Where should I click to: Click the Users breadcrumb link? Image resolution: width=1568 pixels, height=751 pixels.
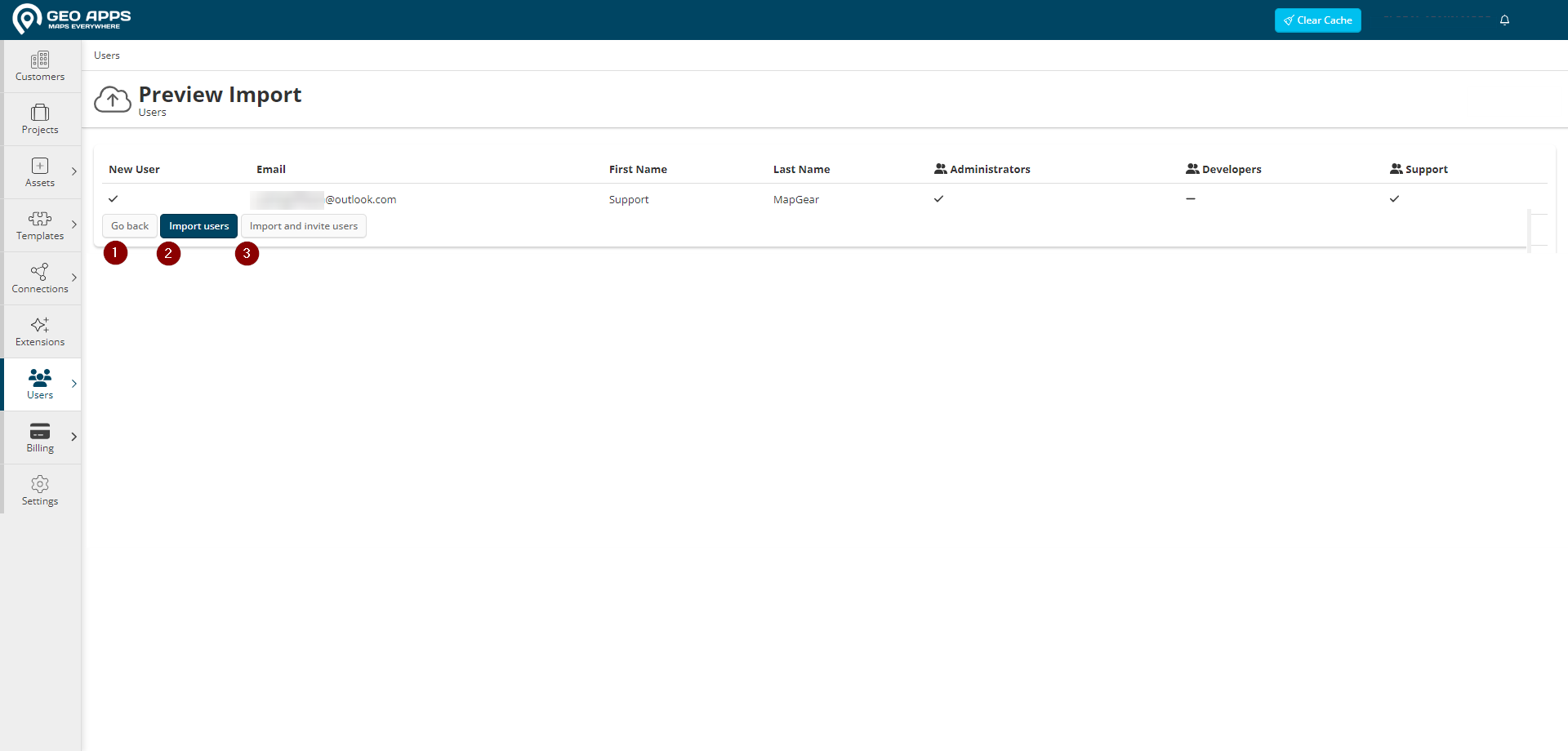click(x=107, y=56)
